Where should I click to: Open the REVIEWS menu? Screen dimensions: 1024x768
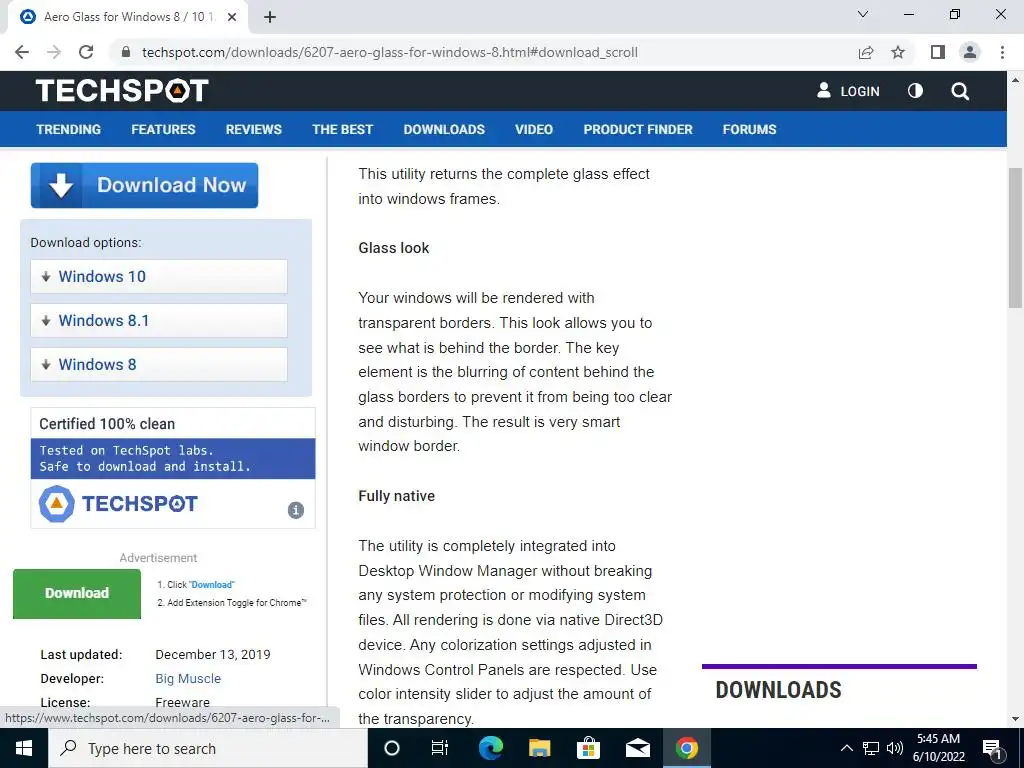(254, 129)
